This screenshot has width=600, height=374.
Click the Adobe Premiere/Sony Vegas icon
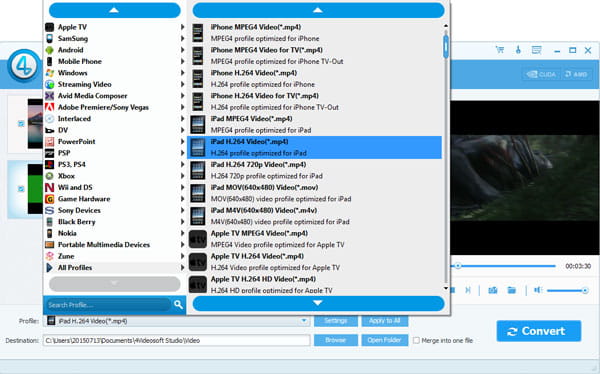coord(49,107)
